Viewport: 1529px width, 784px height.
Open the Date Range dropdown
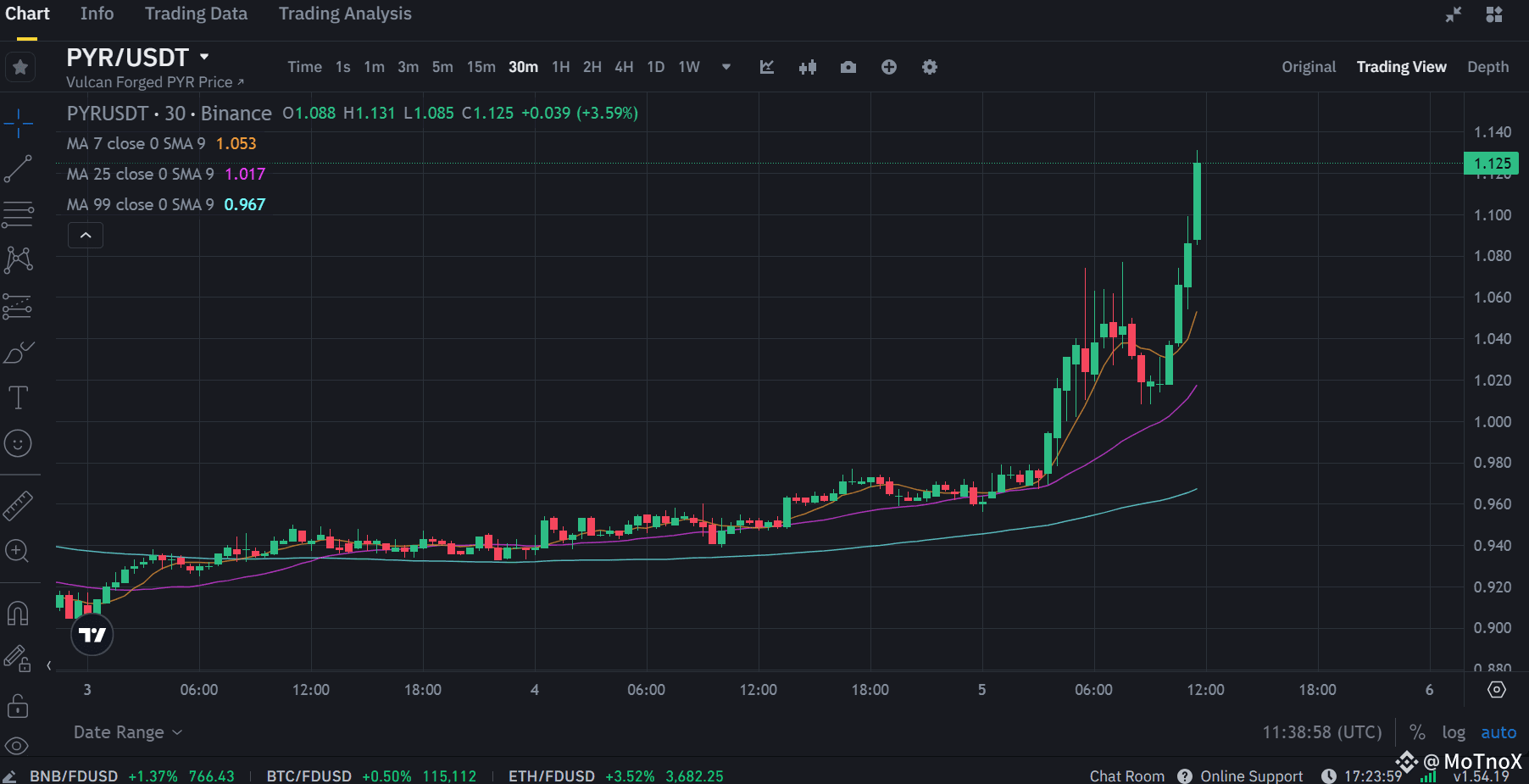[128, 732]
